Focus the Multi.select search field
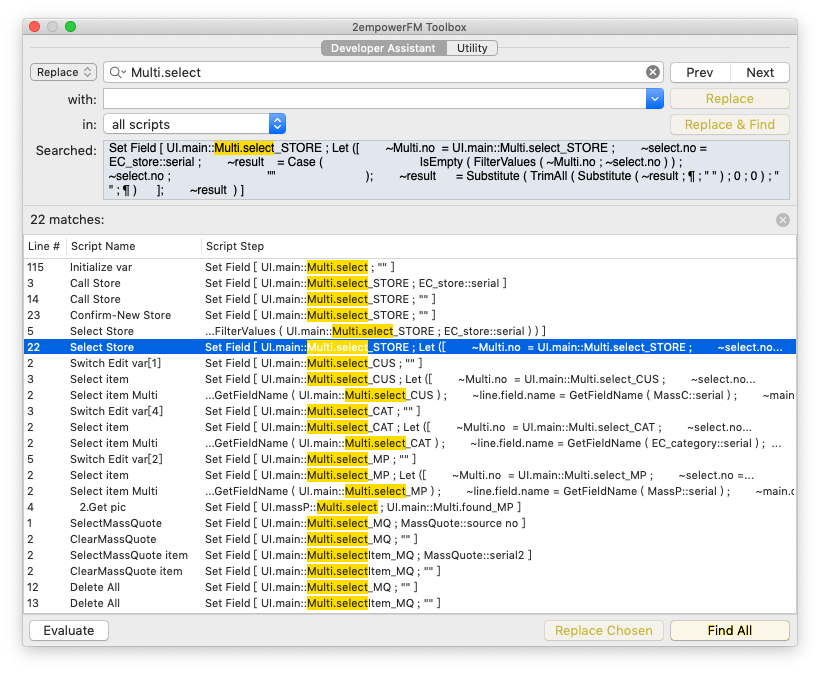The image size is (820, 673). [384, 72]
